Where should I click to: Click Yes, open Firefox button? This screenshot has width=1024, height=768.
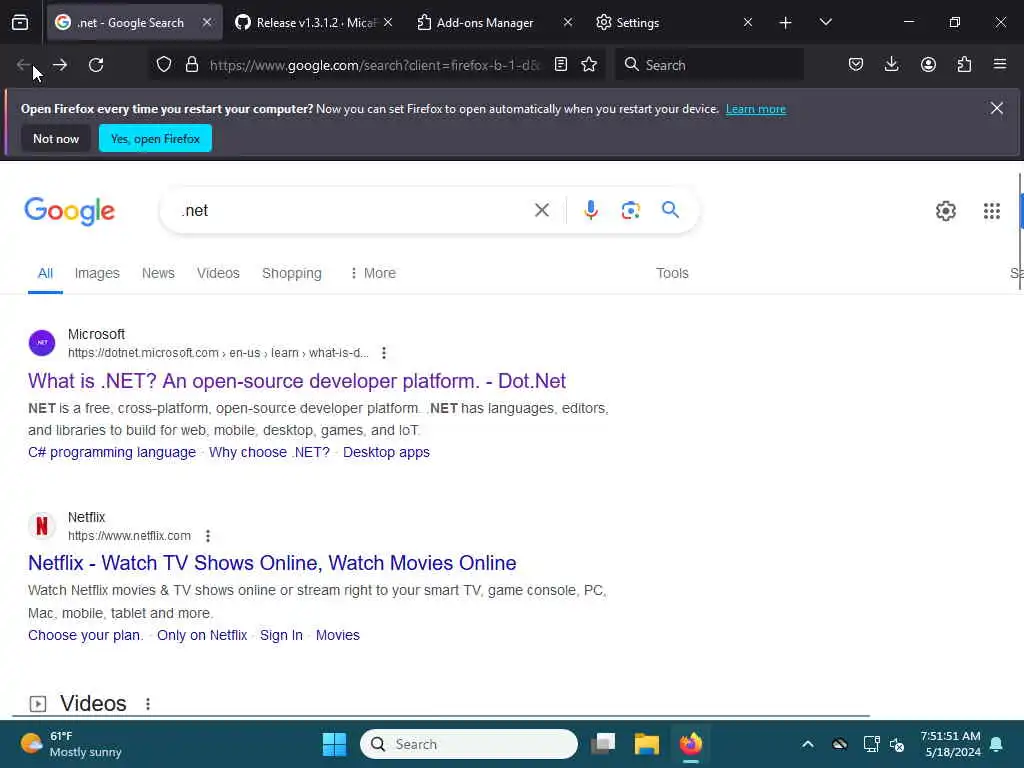tap(155, 138)
